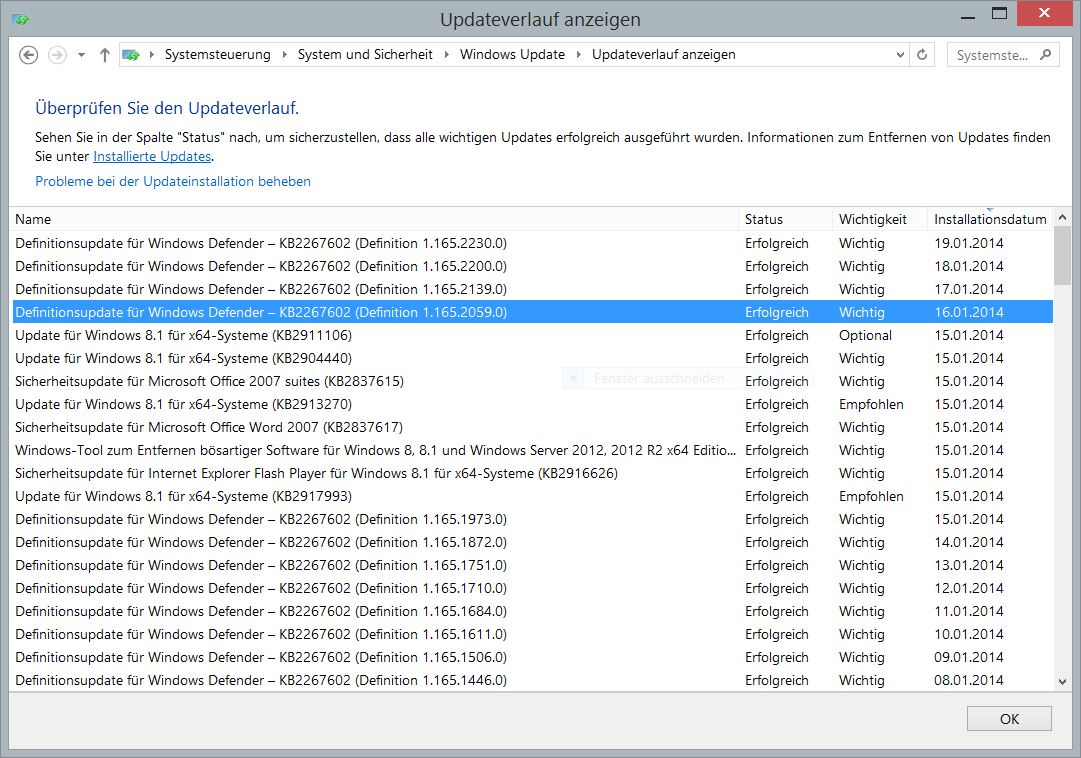Click the Back navigation arrow
The image size is (1081, 758).
click(28, 54)
